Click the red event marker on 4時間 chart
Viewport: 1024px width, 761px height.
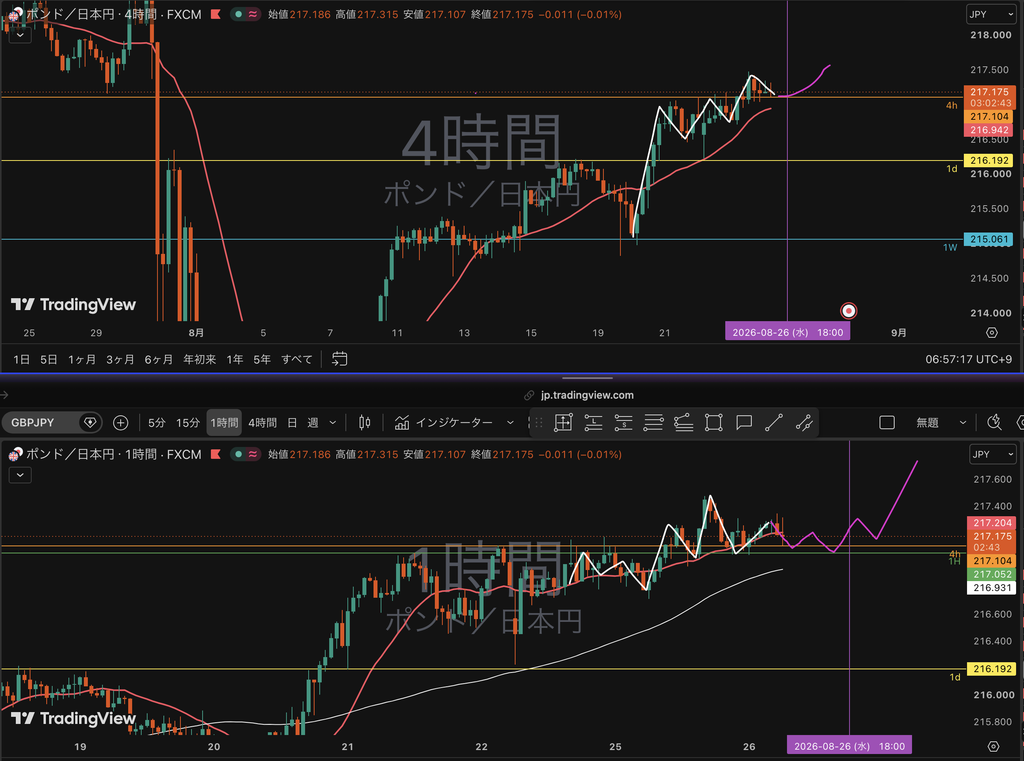coord(848,311)
